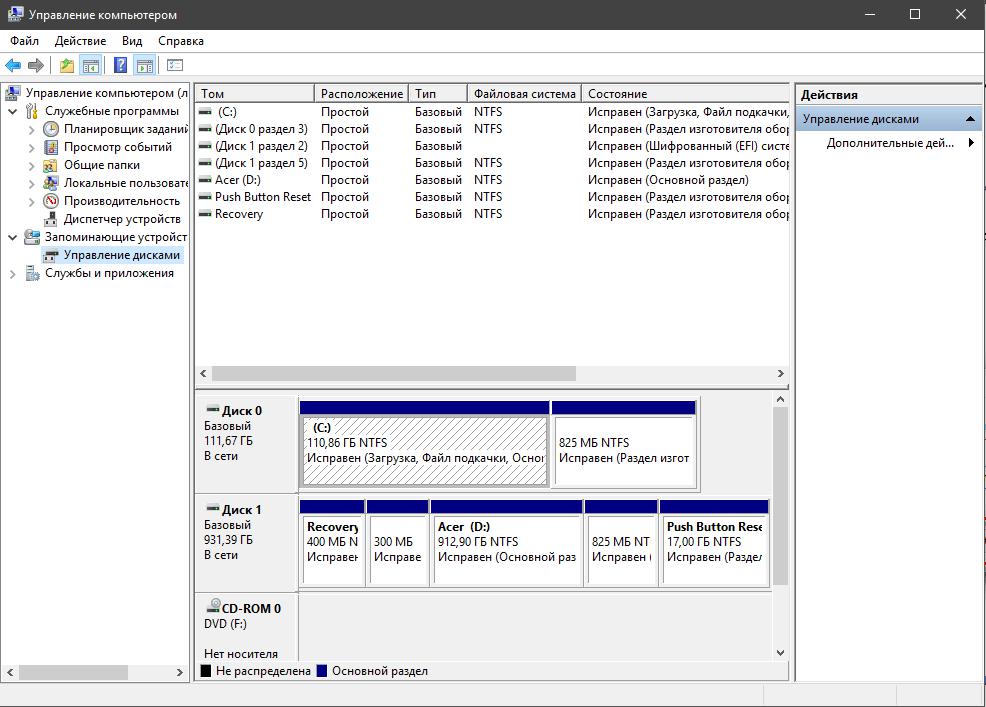Collapse the Служебные программы node

13,111
